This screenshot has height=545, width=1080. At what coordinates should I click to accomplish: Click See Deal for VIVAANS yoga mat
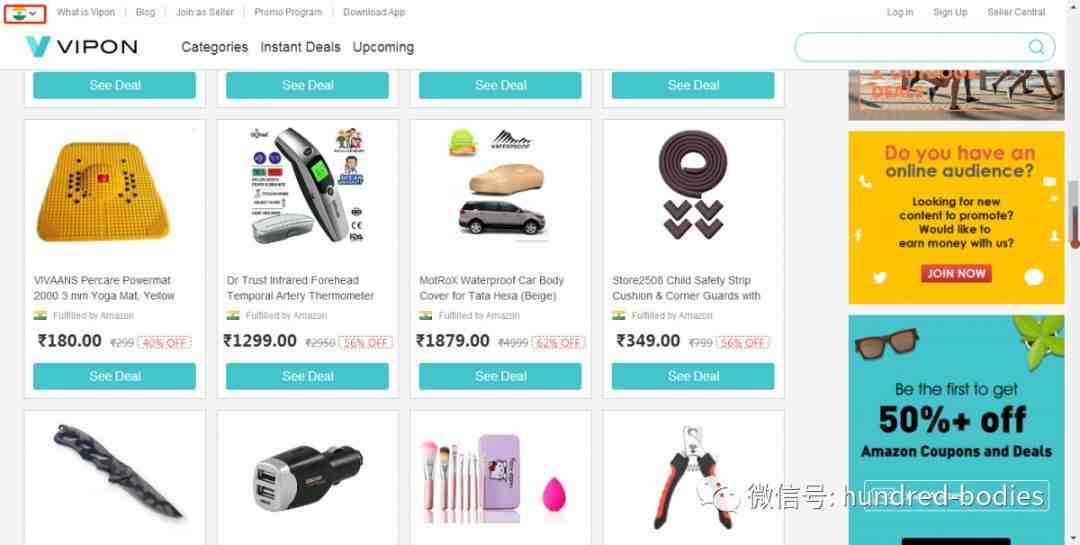click(114, 376)
